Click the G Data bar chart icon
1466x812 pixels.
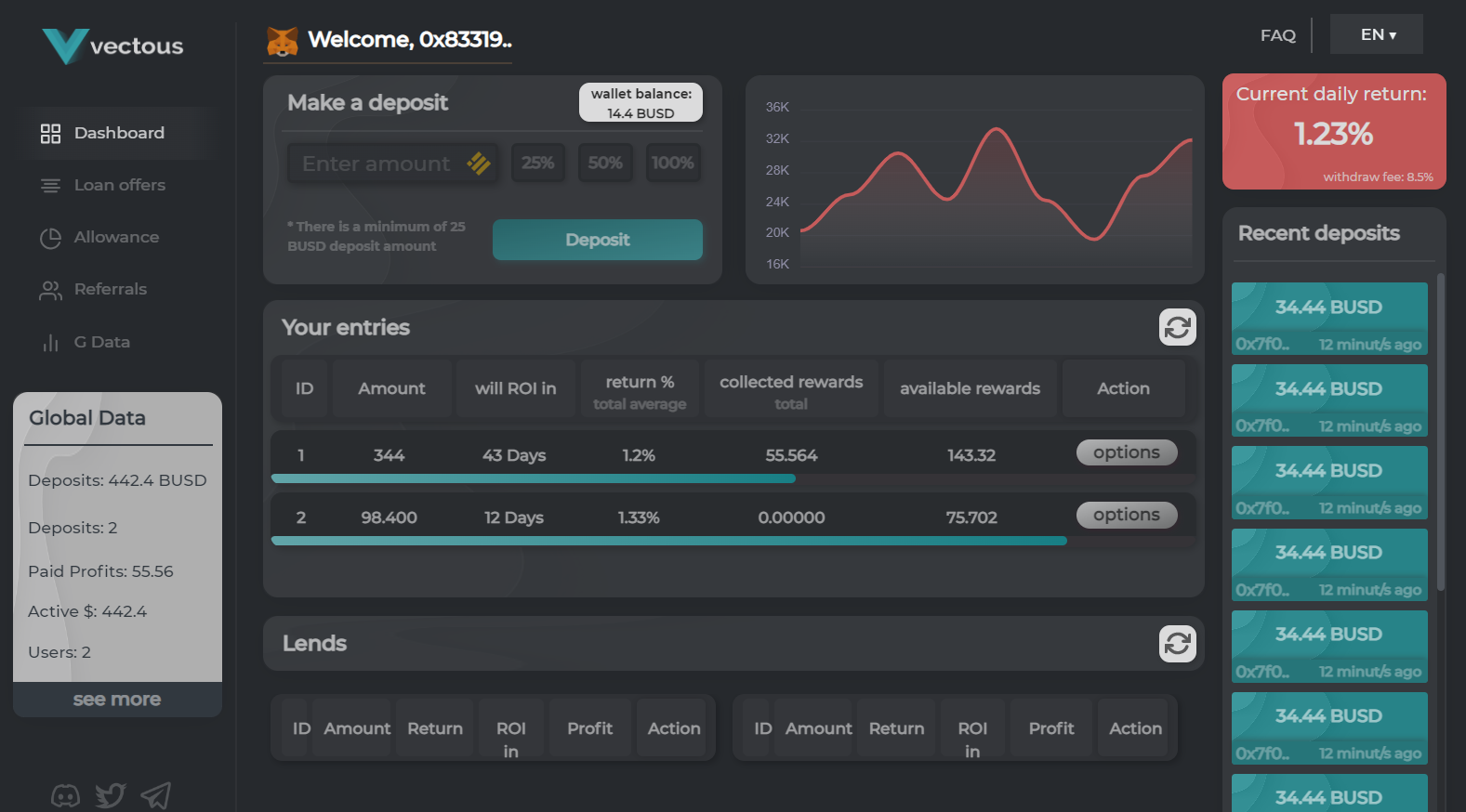50,343
